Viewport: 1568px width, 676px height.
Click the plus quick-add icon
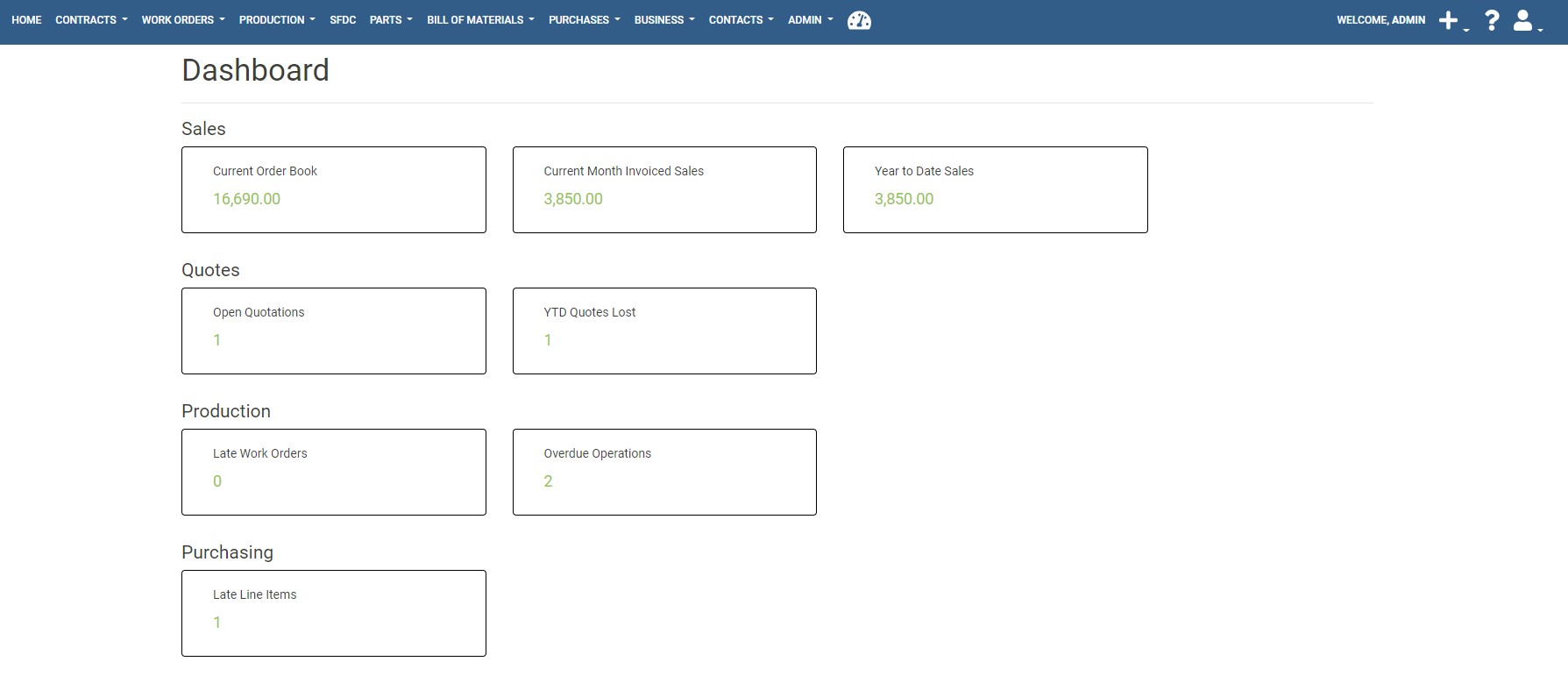[1449, 20]
